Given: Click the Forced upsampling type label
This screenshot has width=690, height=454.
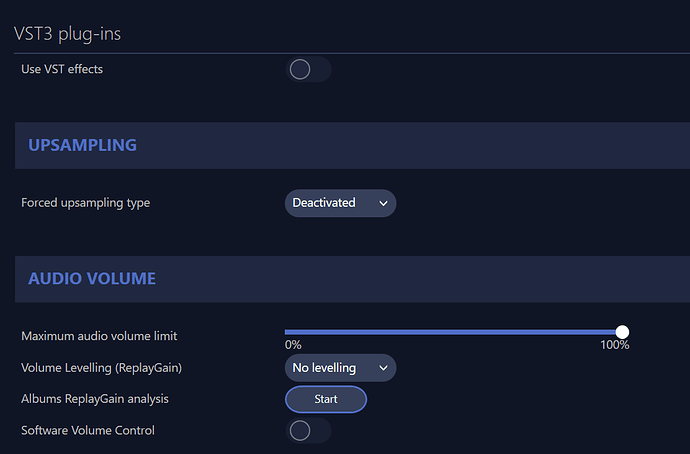Looking at the screenshot, I should (85, 203).
